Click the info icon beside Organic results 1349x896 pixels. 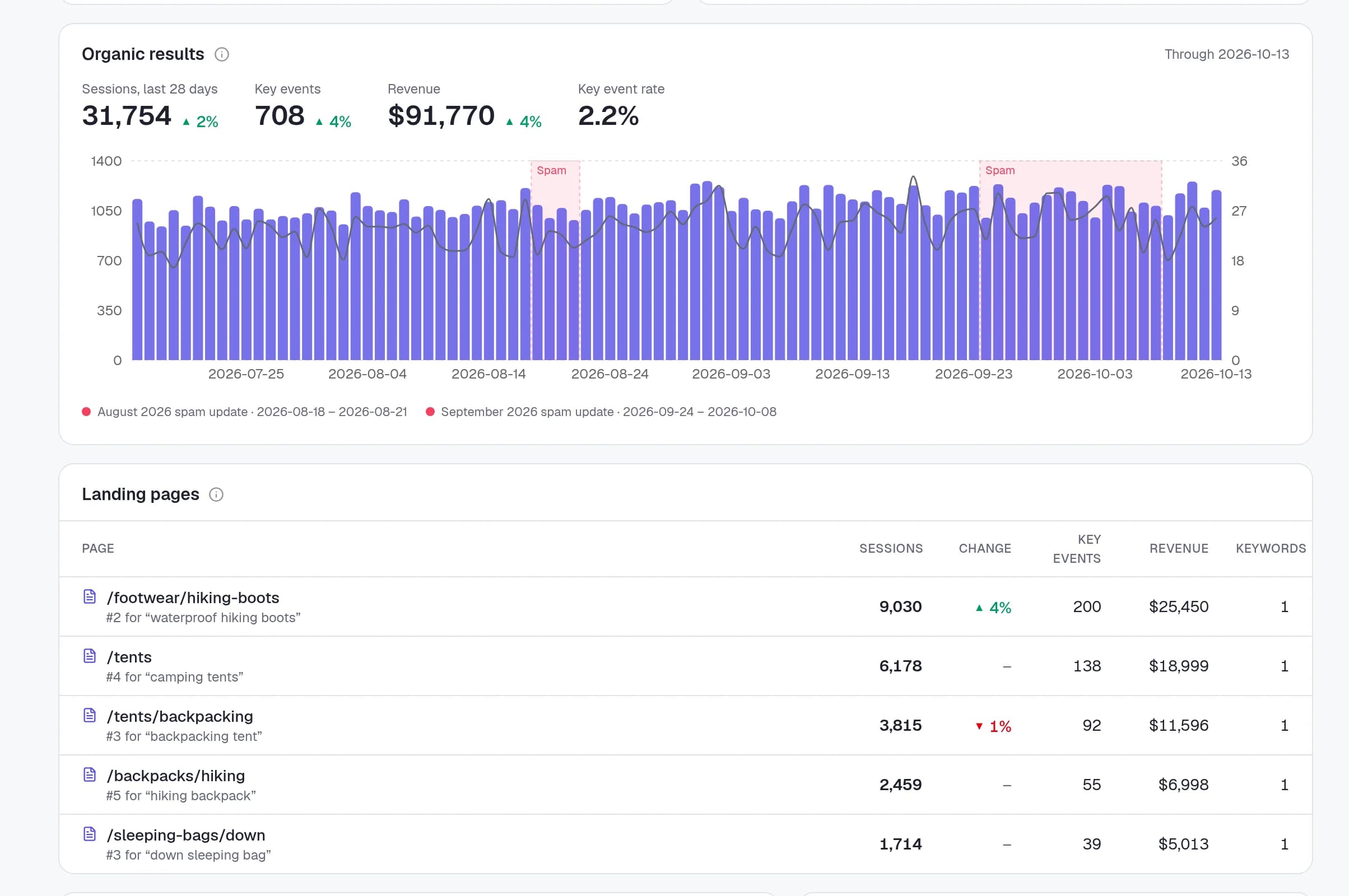(222, 54)
